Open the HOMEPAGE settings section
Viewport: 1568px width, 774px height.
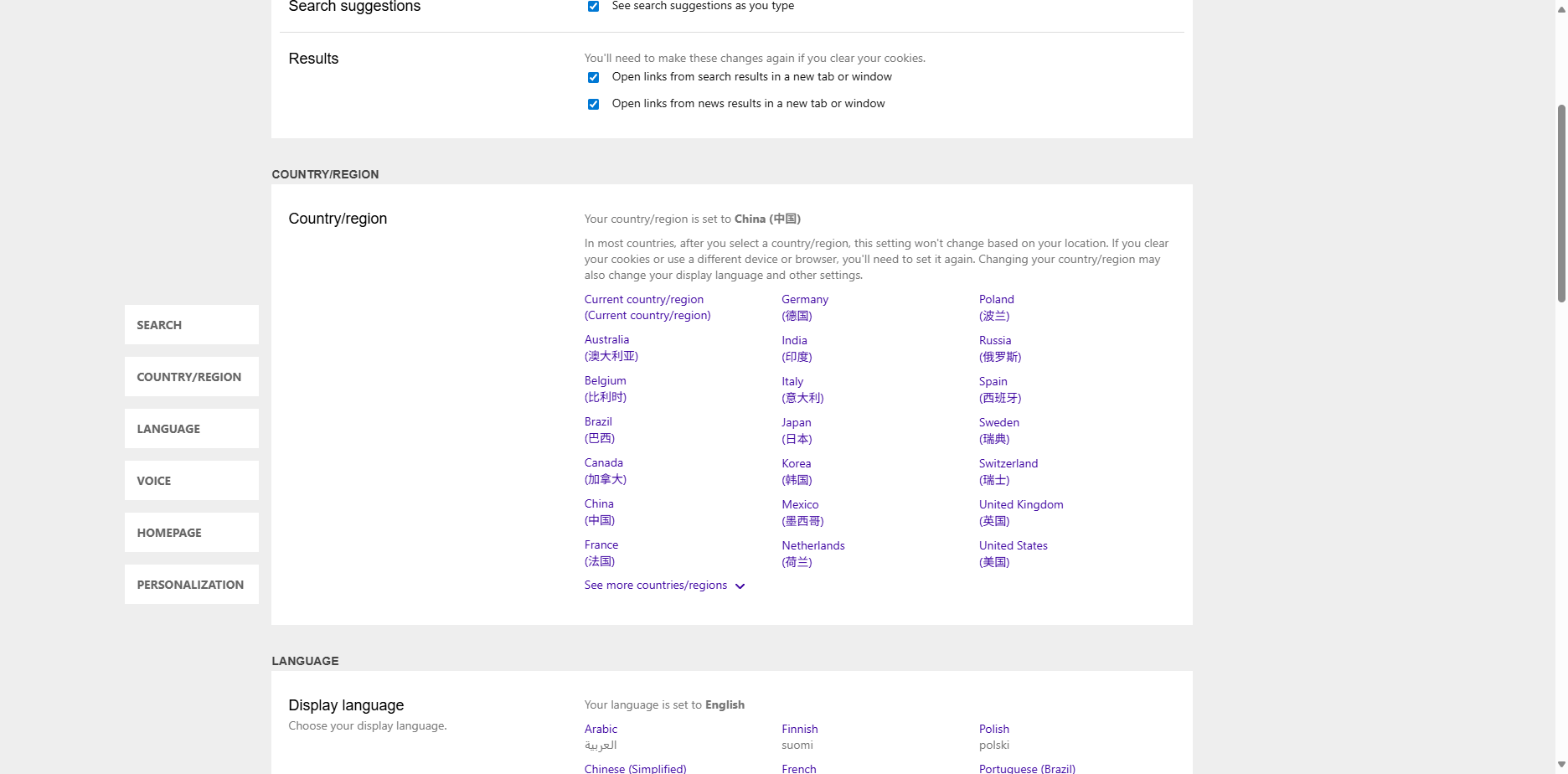191,532
